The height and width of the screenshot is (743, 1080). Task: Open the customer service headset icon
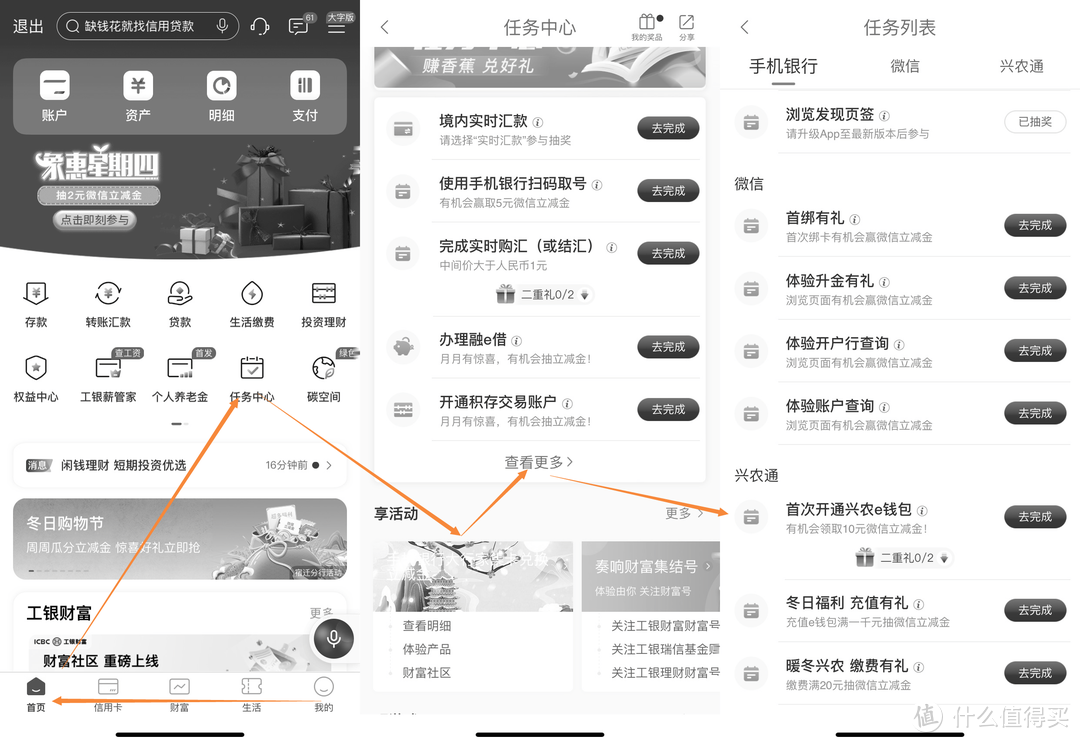pos(260,27)
